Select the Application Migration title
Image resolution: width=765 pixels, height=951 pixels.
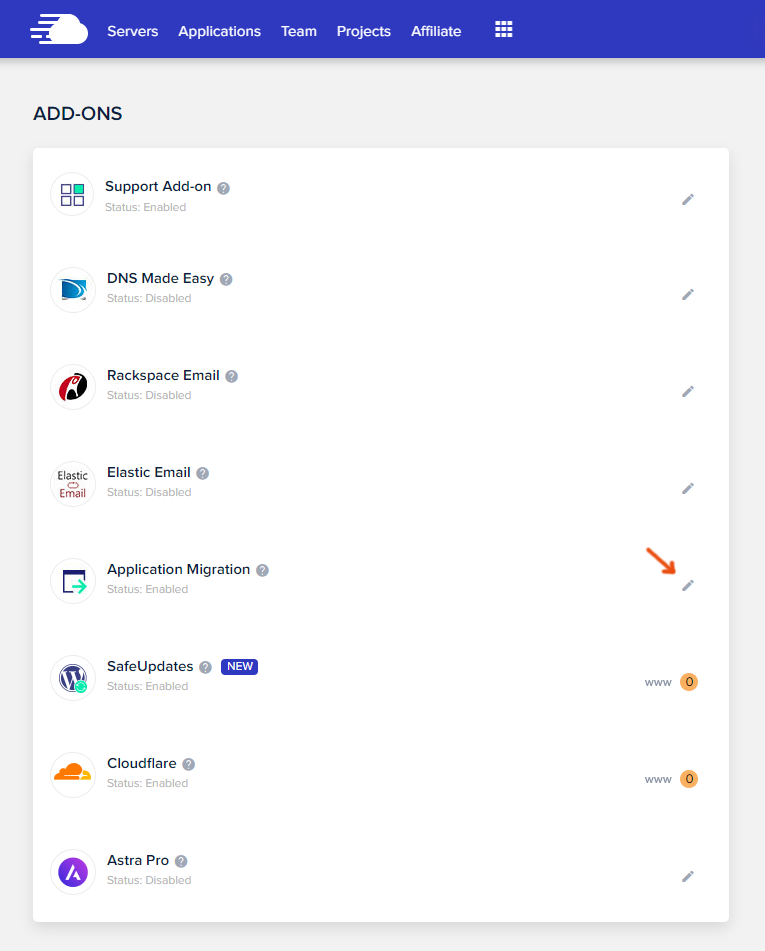(x=178, y=570)
